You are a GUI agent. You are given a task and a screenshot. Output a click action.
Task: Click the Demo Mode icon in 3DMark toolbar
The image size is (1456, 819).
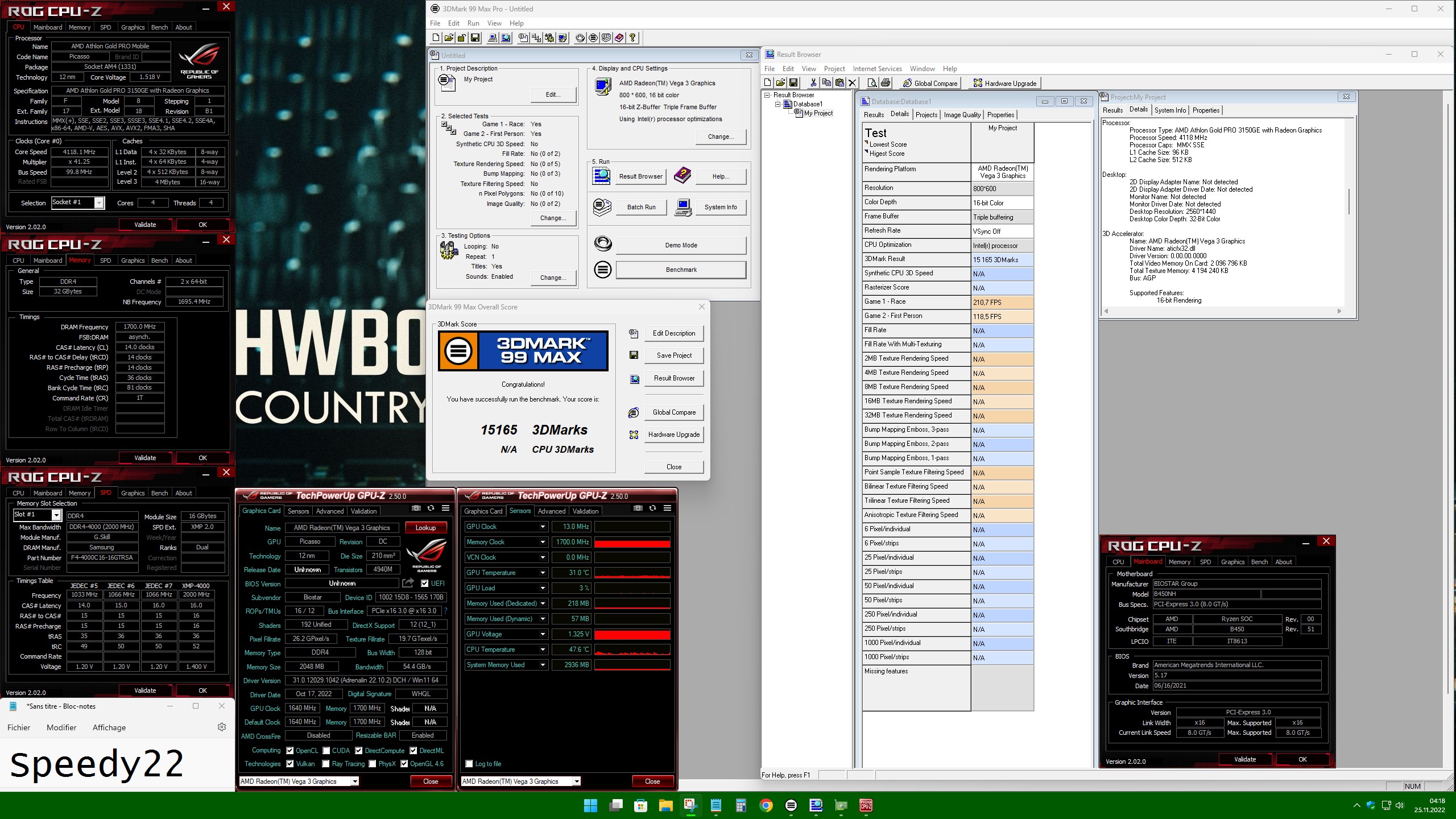click(x=580, y=38)
